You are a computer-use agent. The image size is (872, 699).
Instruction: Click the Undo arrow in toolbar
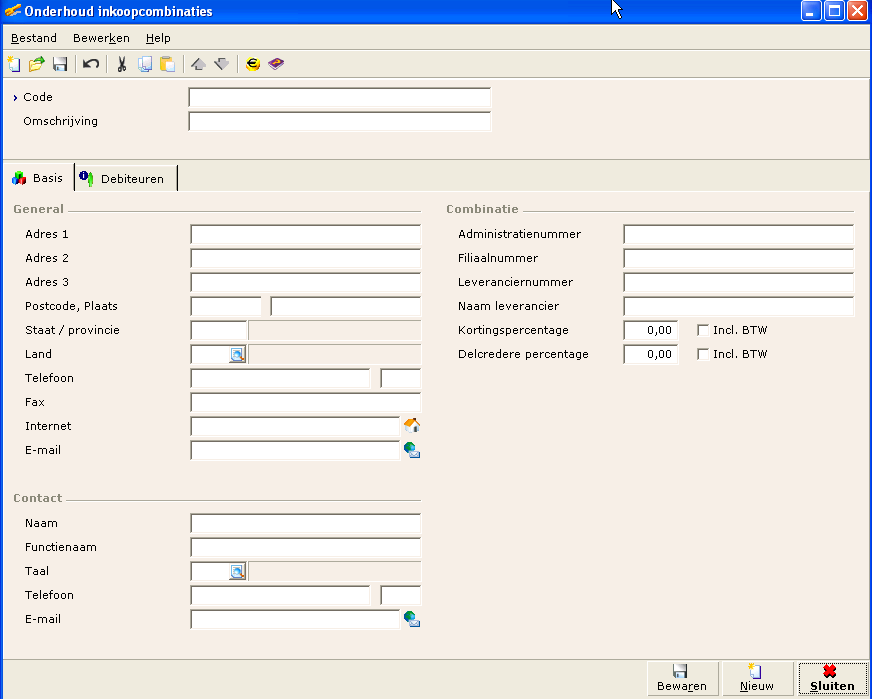pos(91,64)
